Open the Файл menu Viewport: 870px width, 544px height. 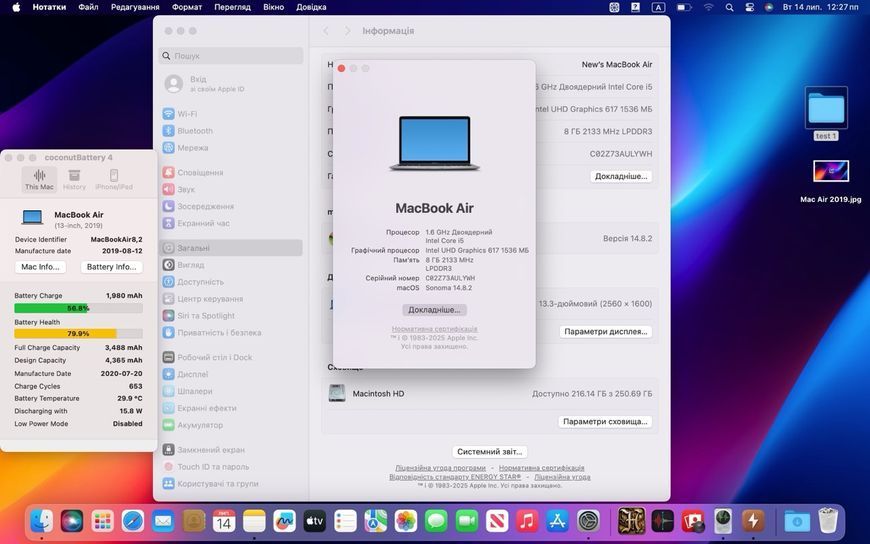[x=88, y=7]
